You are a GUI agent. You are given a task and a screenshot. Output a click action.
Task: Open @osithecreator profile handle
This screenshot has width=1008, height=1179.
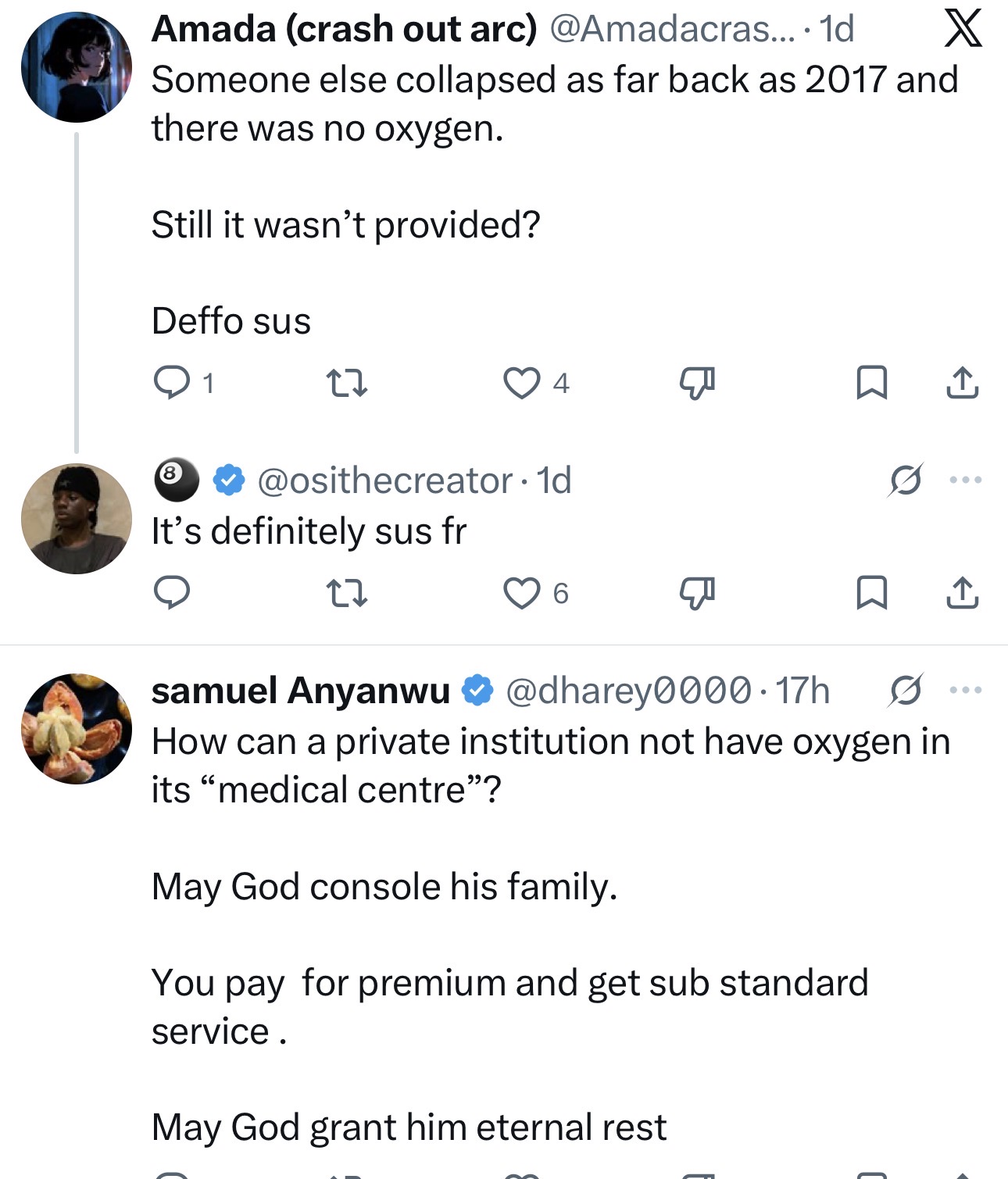384,481
